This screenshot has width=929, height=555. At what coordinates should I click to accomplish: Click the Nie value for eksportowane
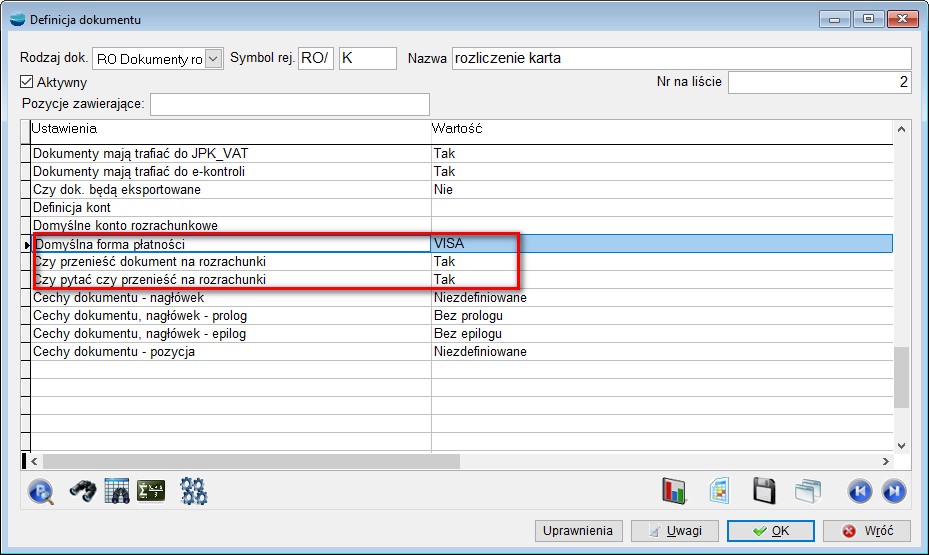click(662, 190)
